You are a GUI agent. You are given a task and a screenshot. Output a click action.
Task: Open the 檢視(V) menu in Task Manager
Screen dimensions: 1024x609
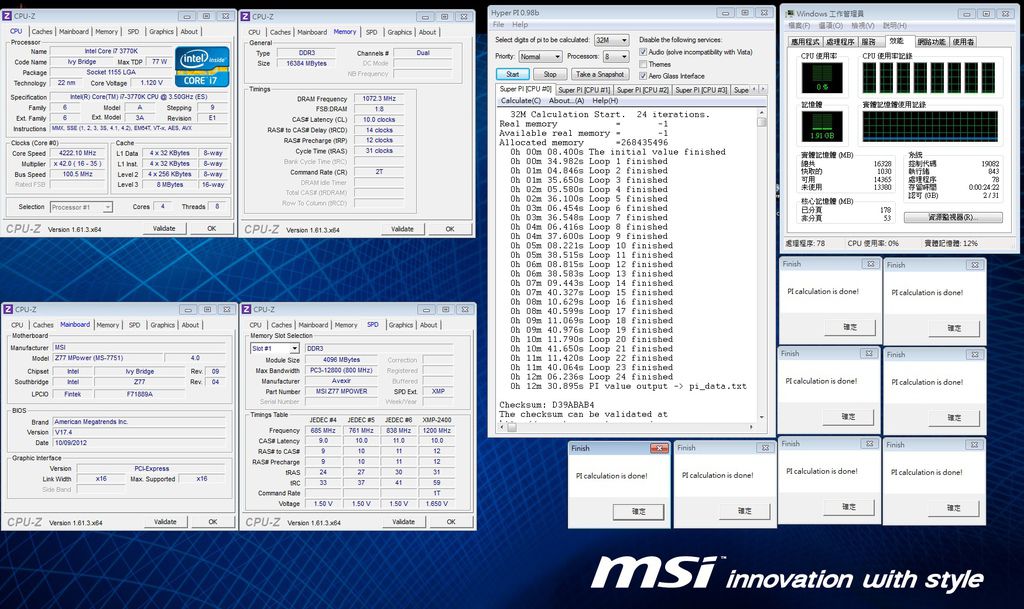tap(863, 25)
